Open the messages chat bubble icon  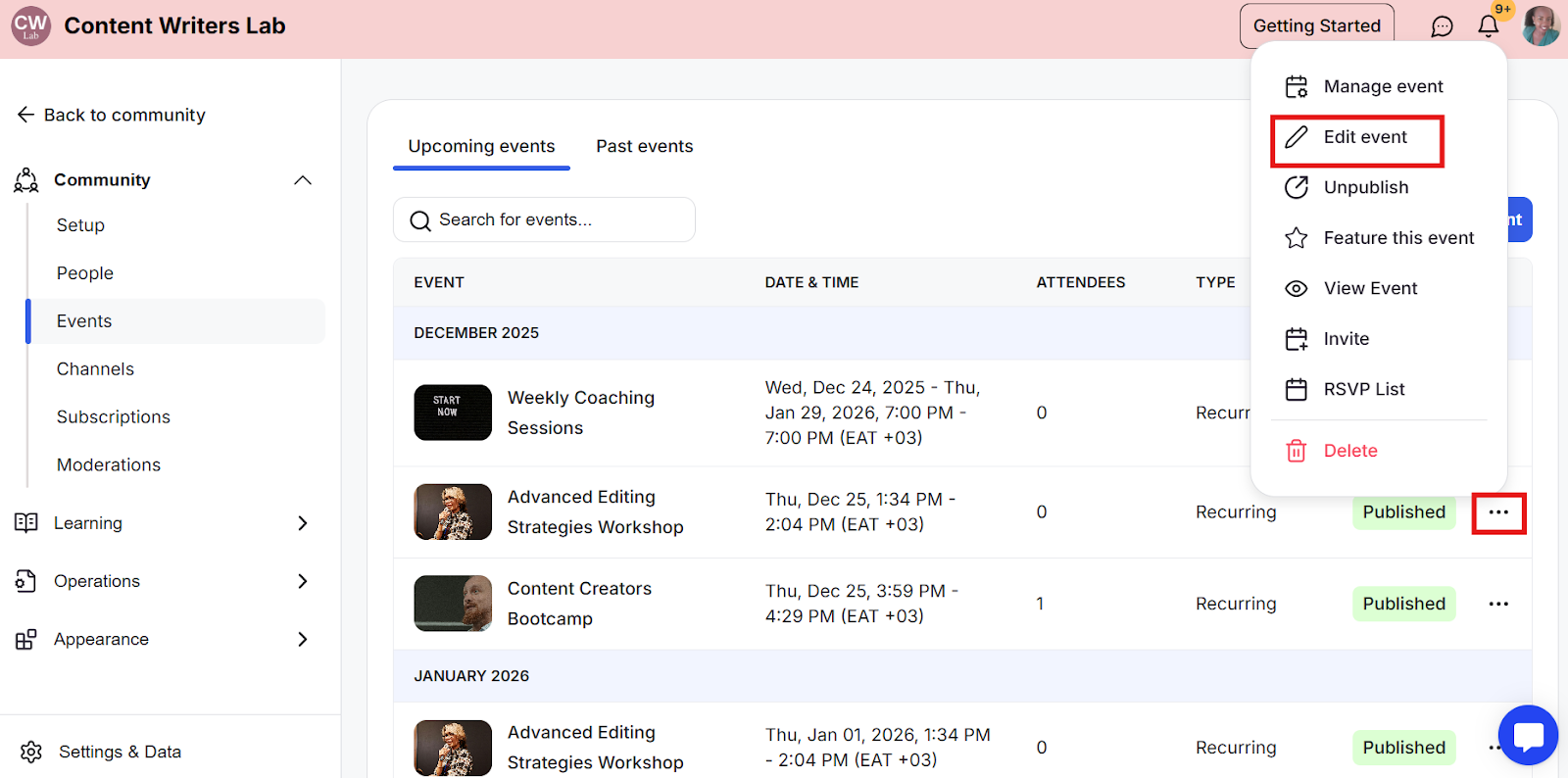tap(1442, 26)
